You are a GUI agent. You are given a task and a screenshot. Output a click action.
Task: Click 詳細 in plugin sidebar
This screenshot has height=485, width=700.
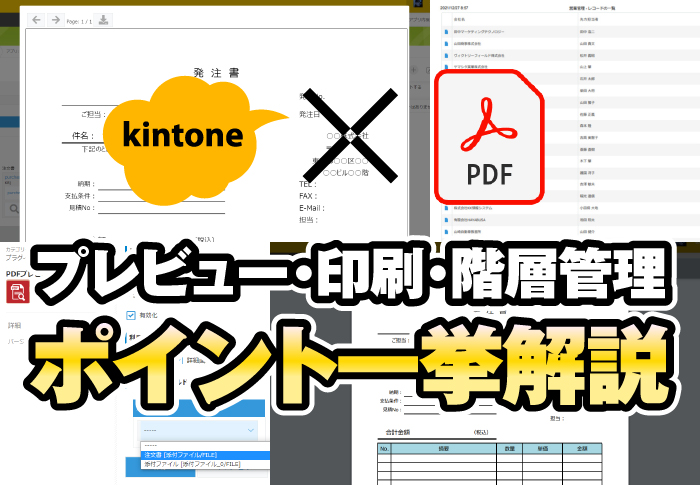(14, 326)
